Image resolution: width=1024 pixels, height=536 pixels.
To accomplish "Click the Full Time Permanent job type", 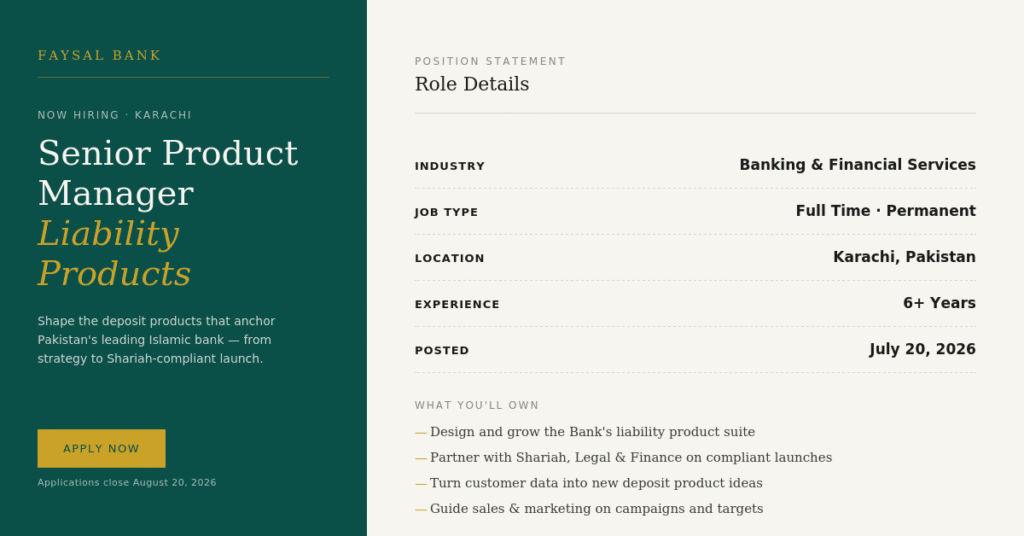I will [886, 211].
